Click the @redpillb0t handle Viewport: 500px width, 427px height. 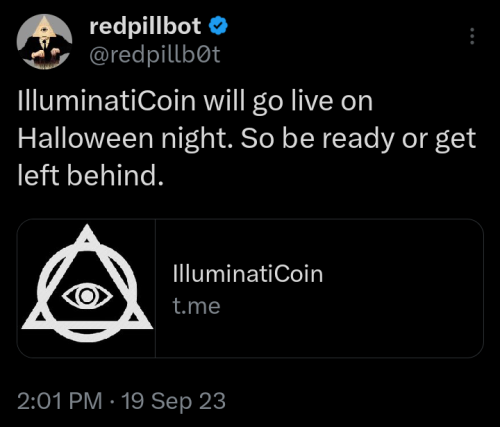pyautogui.click(x=155, y=55)
